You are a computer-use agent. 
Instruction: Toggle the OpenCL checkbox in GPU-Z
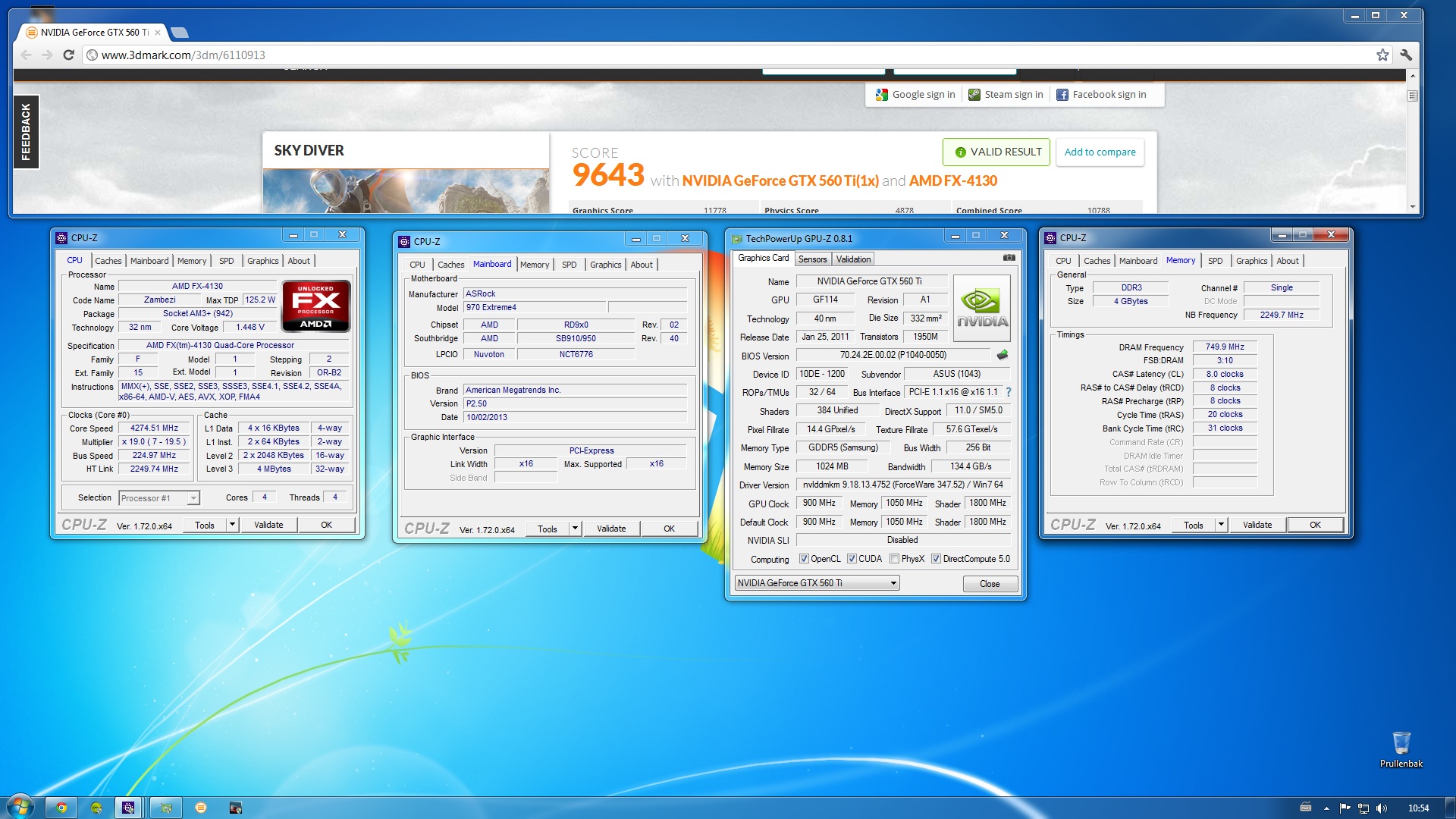click(804, 559)
